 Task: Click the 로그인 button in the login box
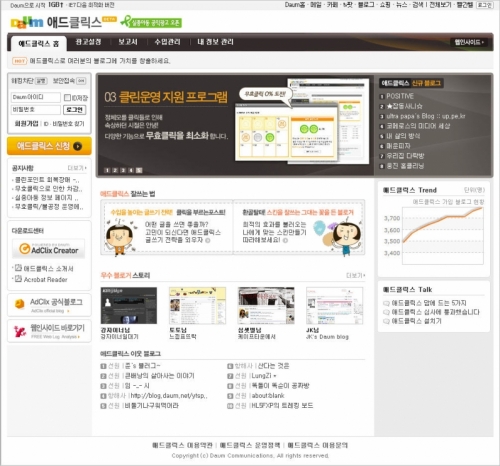click(x=75, y=110)
